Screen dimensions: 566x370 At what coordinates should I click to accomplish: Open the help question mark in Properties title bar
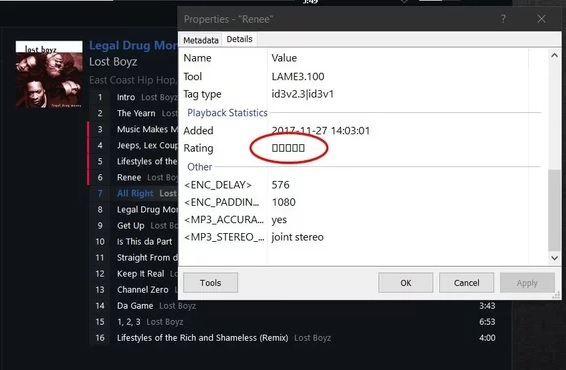click(x=503, y=19)
